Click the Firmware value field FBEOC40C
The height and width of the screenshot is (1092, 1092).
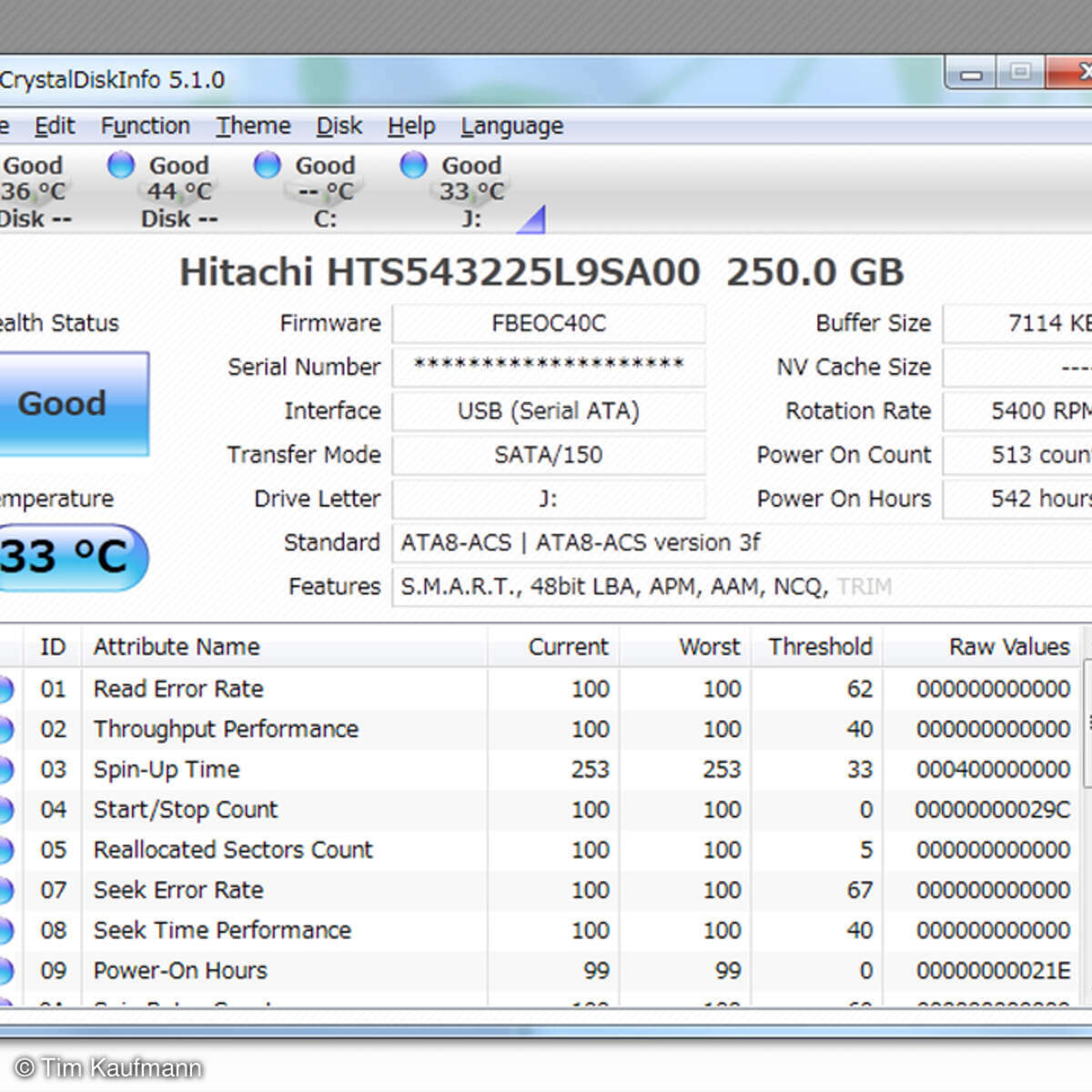(x=548, y=323)
